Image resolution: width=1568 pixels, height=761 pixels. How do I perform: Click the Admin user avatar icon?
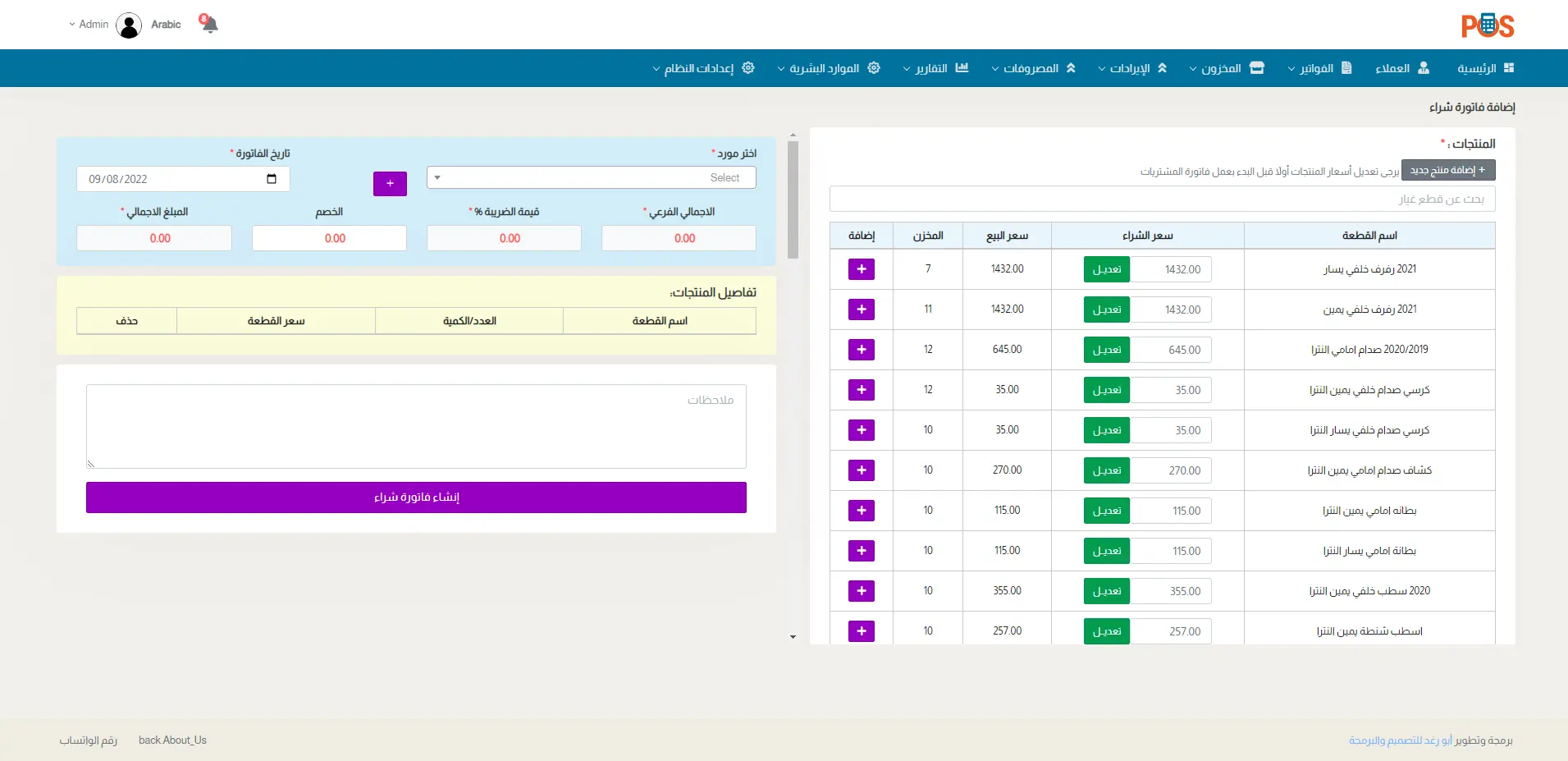pos(129,25)
